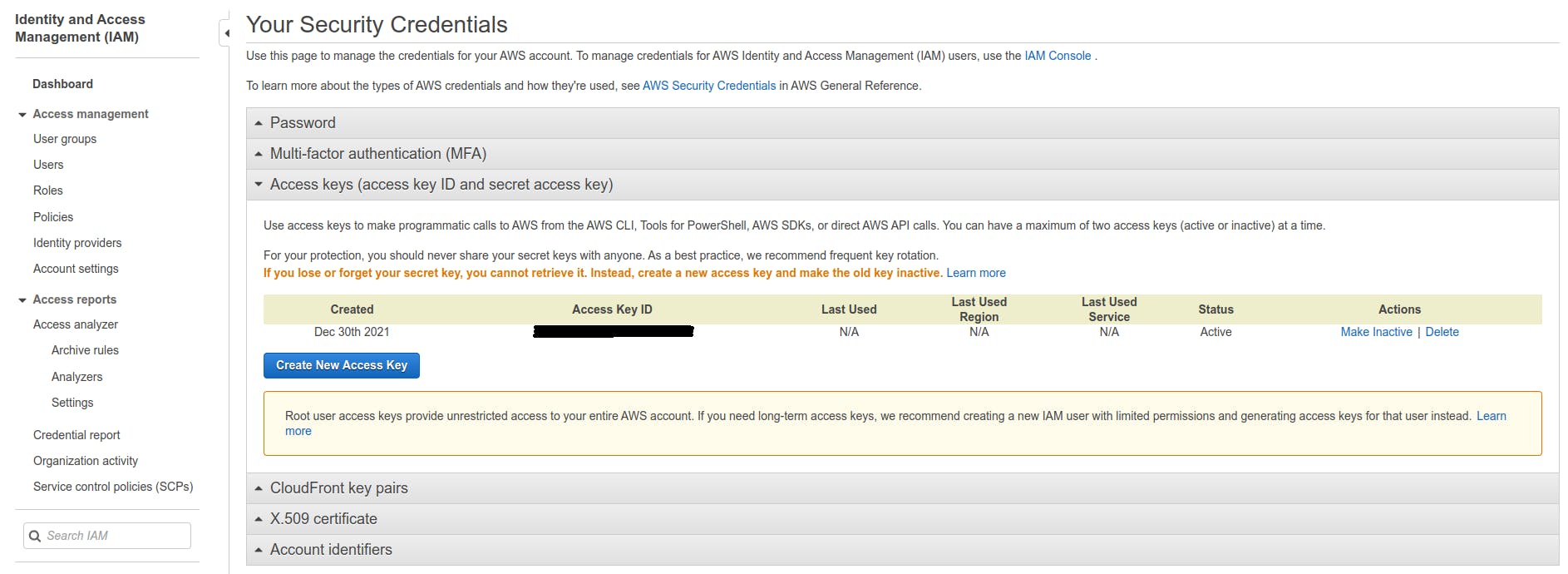Make the access key inactive
The width and height of the screenshot is (1568, 574).
tap(1376, 332)
